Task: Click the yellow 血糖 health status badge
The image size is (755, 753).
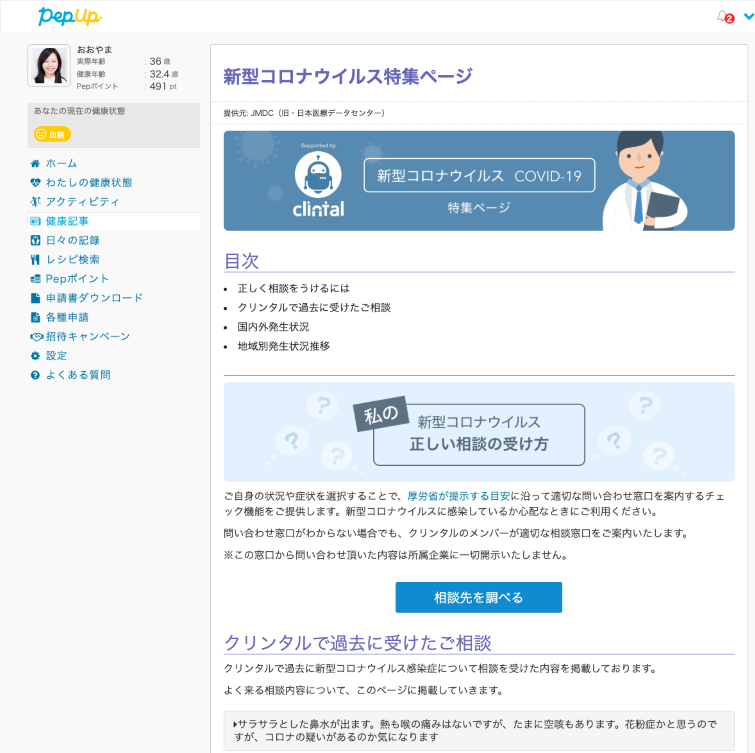Action: click(52, 134)
